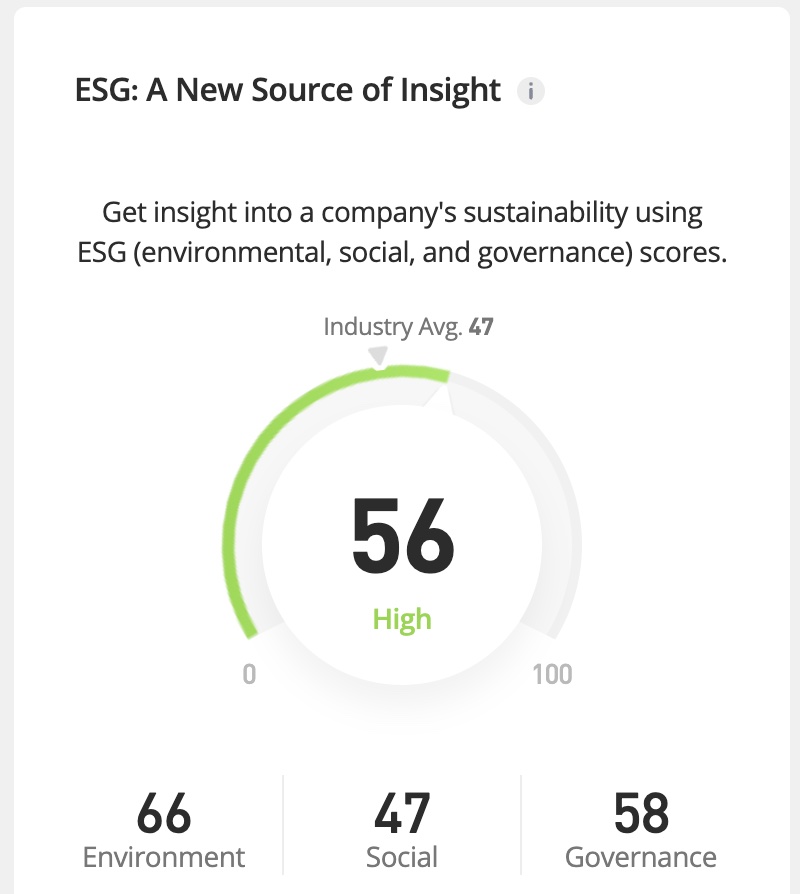Select the Governance score 58
Viewport: 800px width, 894px height.
point(641,814)
